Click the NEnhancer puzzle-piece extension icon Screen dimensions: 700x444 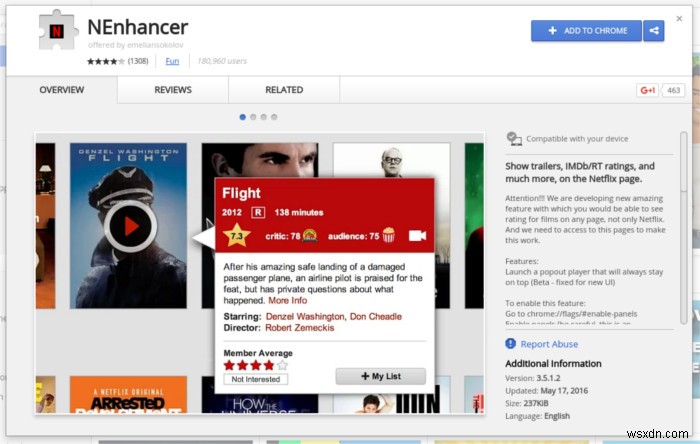click(58, 29)
